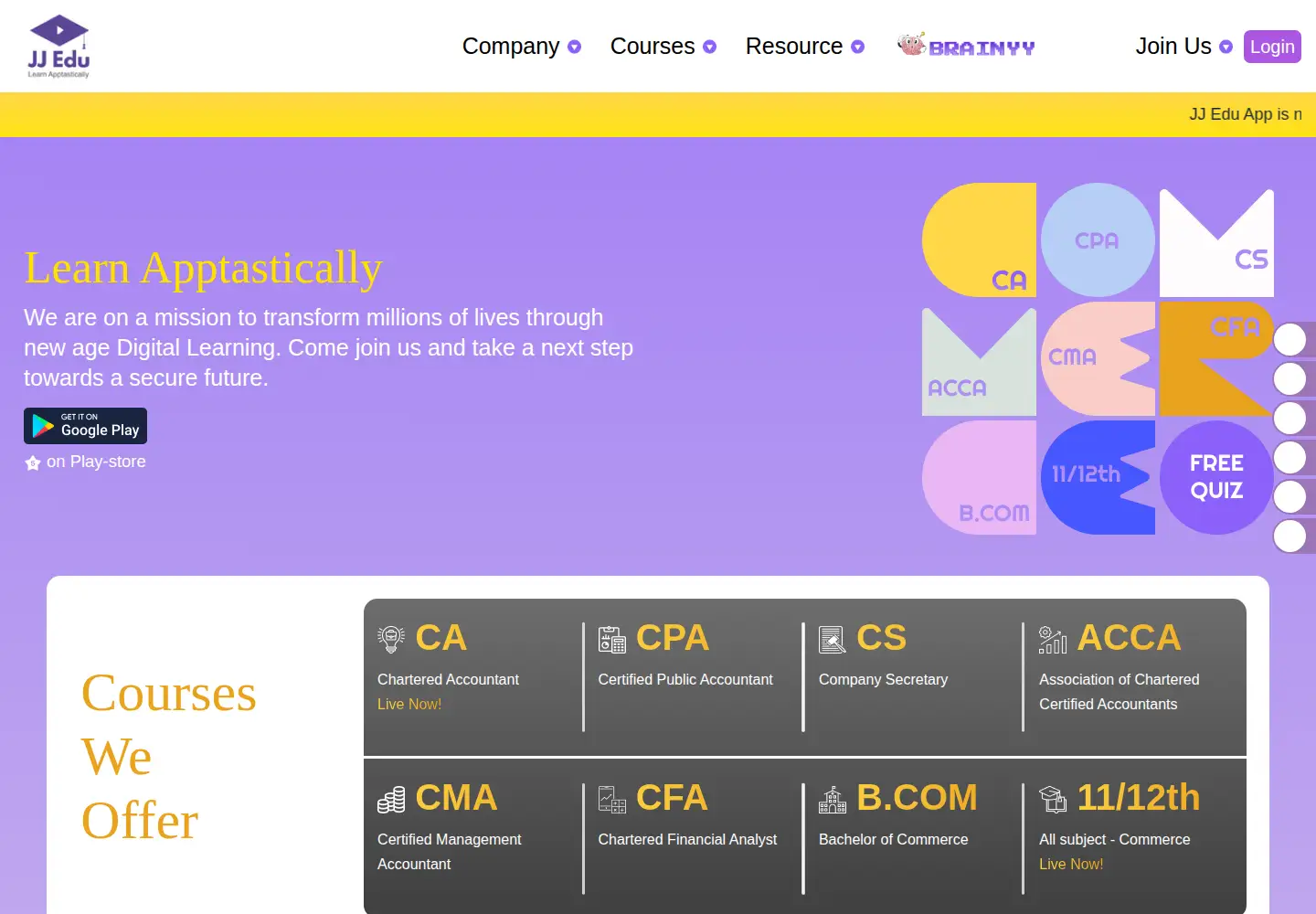Open the CPA course heading
Screen dimensions: 1316x914
point(673,638)
